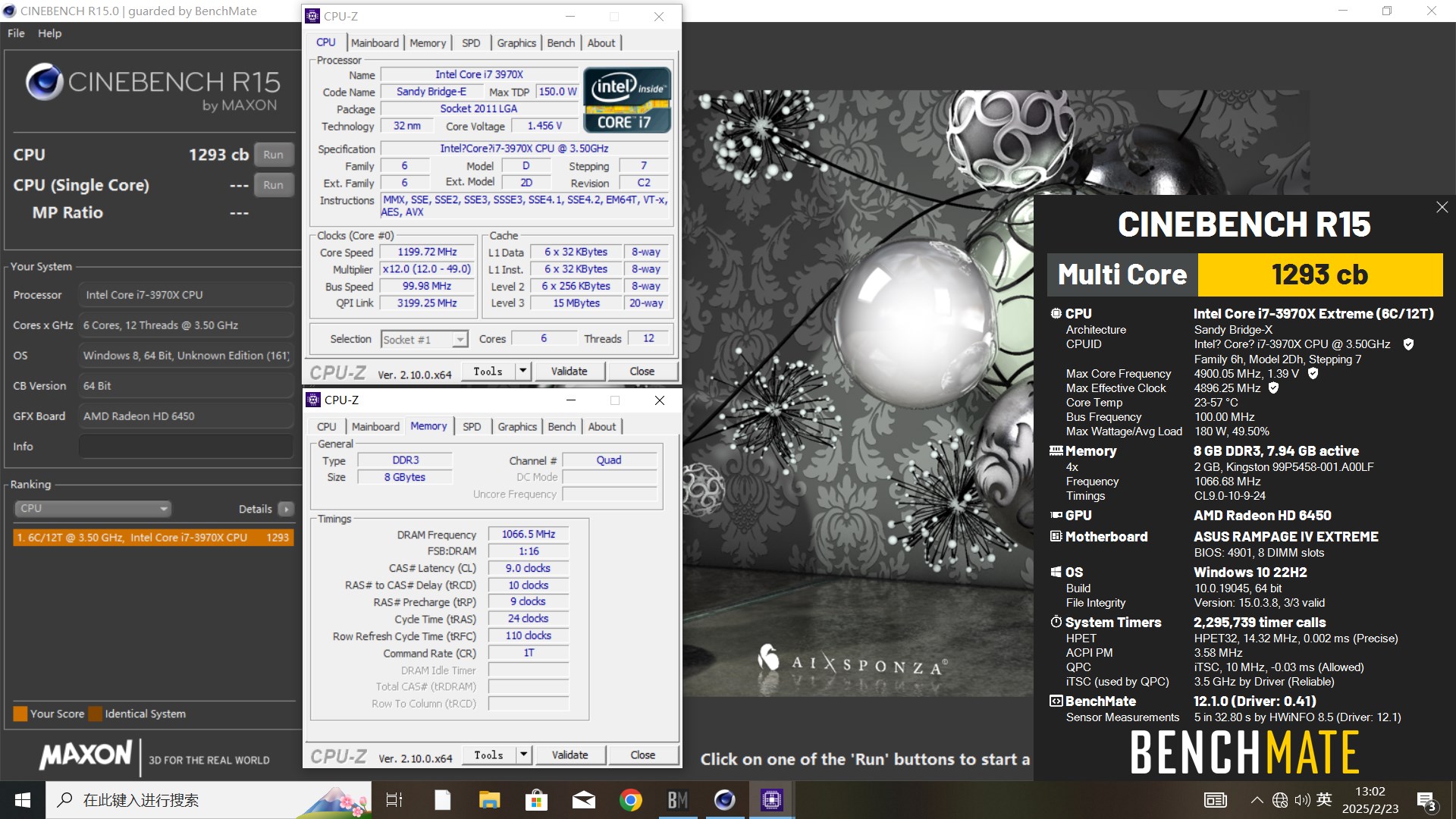Open the Bench tab in the top CPU-Z
Viewport: 1456px width, 819px height.
pos(561,43)
